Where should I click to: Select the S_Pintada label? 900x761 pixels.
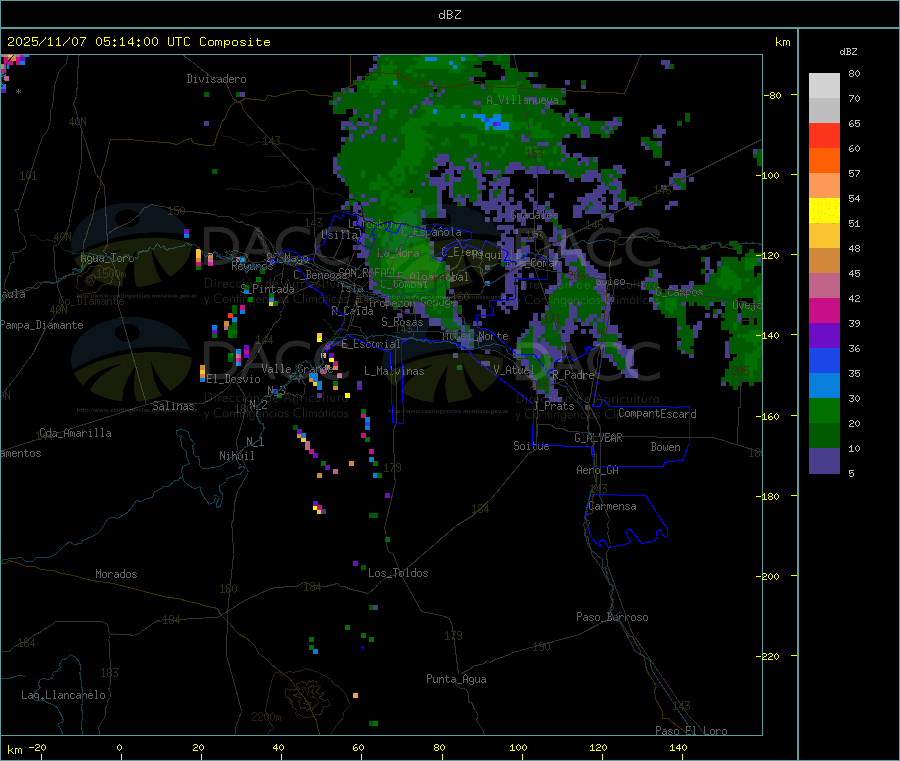(x=267, y=289)
